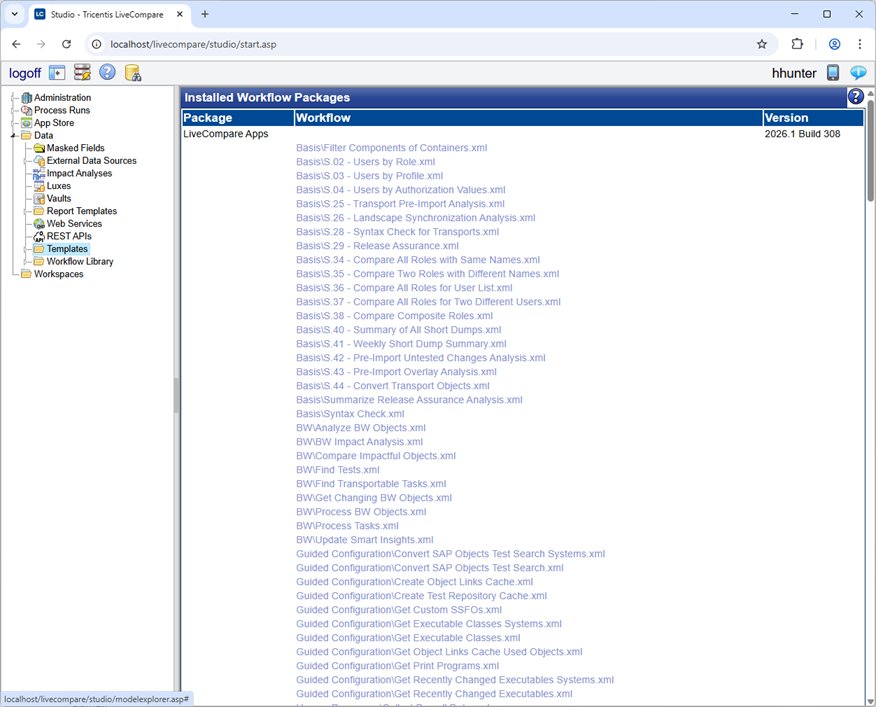Click the Vaults icon
Viewport: 876px width, 707px height.
39,198
